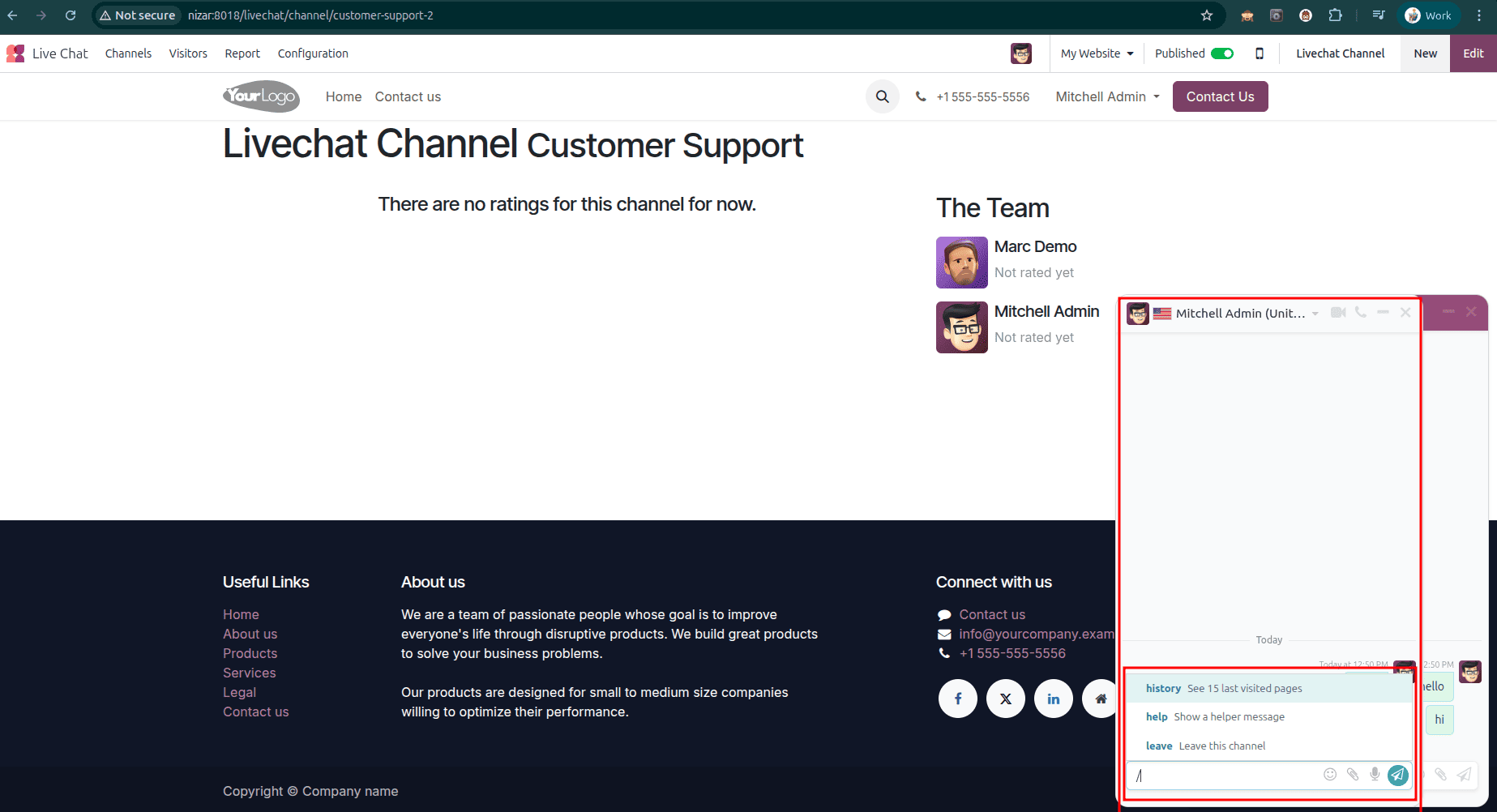Open the website search magnifier
This screenshot has height=812, width=1497.
882,96
